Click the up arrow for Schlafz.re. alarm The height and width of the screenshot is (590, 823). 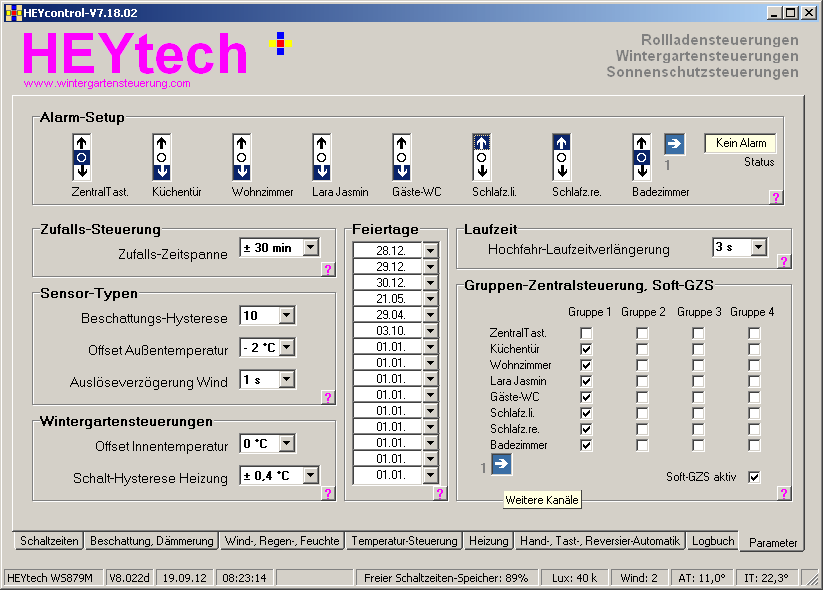562,143
